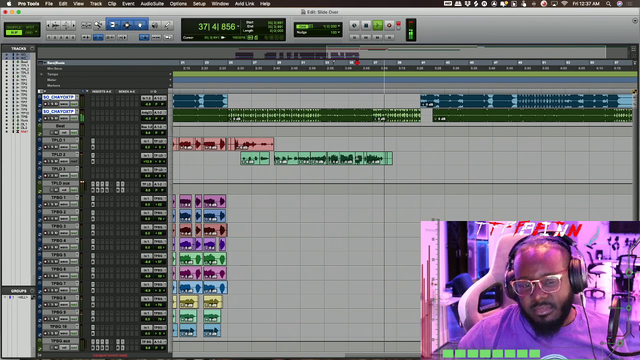Select the first SO_CHAYOXTP track name
Screen dimensions: 640x360
(x=58, y=97)
